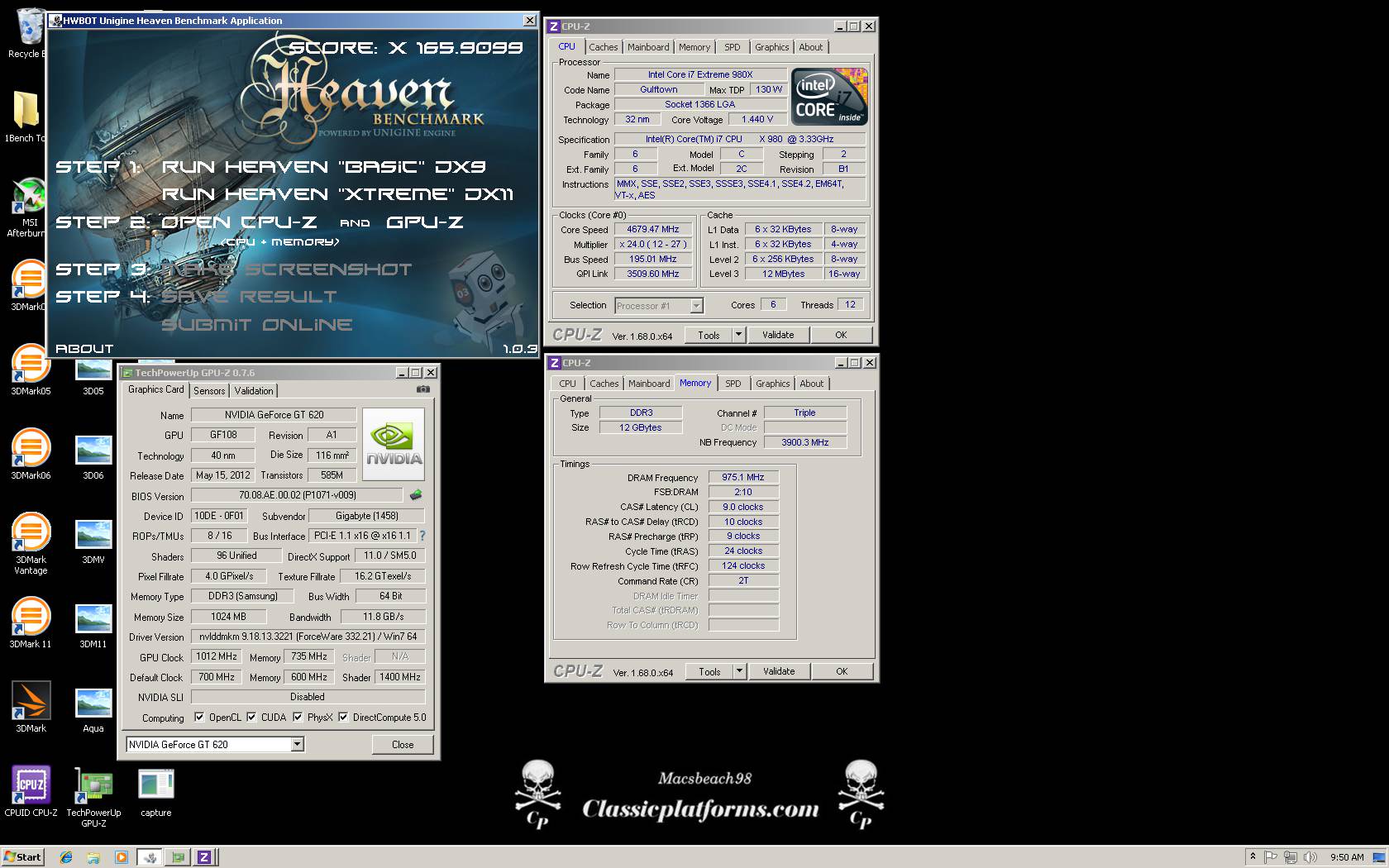This screenshot has height=868, width=1389.
Task: Click the 4679.47 MHz core speed value
Action: 653,230
